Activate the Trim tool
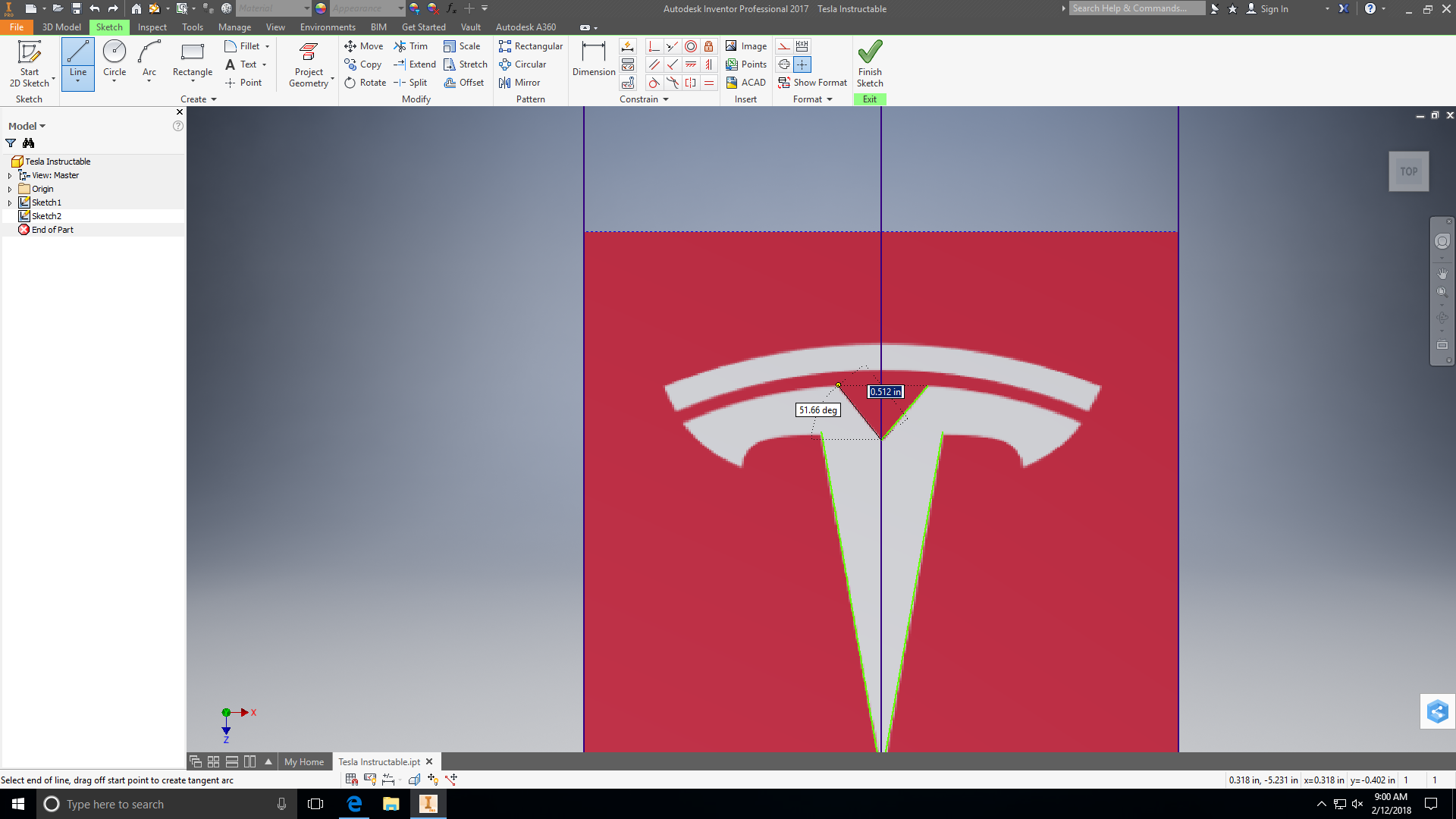The width and height of the screenshot is (1456, 819). (x=410, y=46)
